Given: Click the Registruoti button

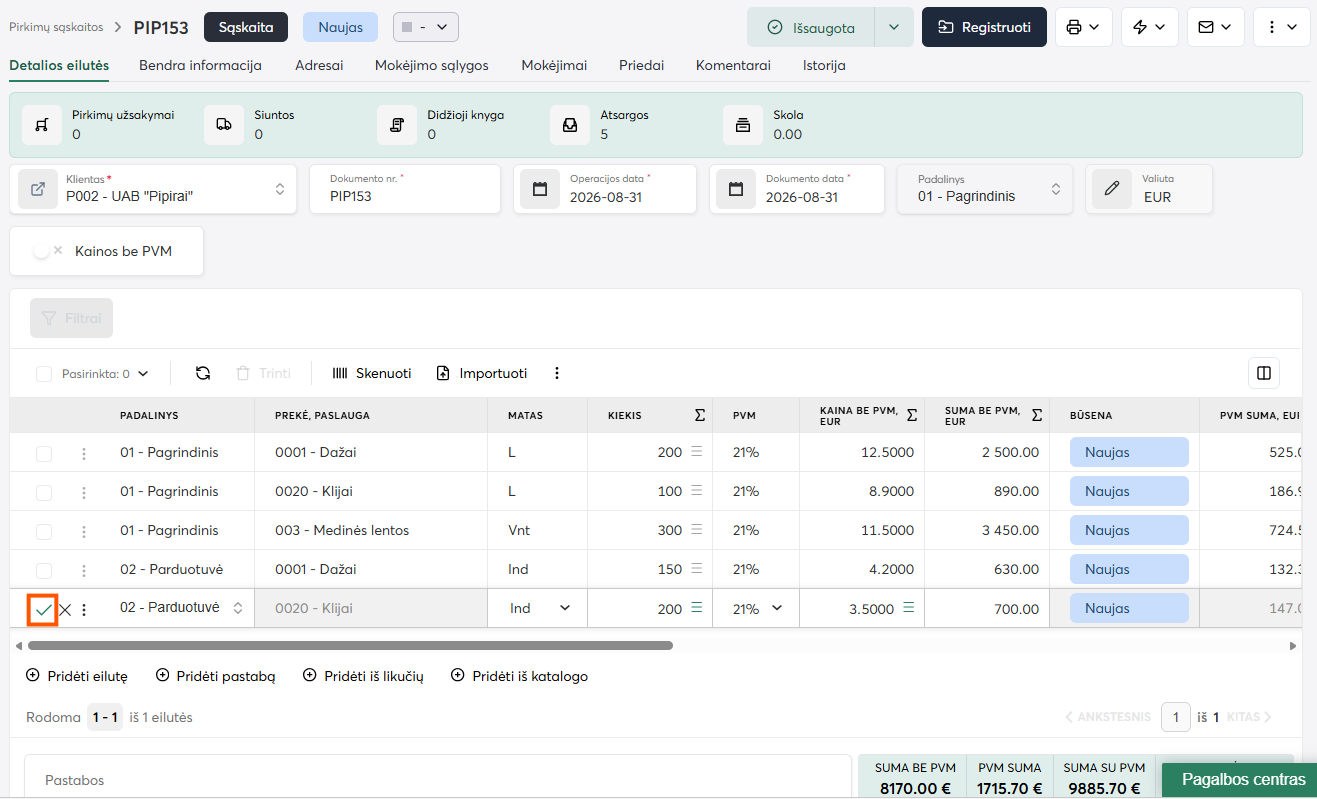Looking at the screenshot, I should 984,27.
